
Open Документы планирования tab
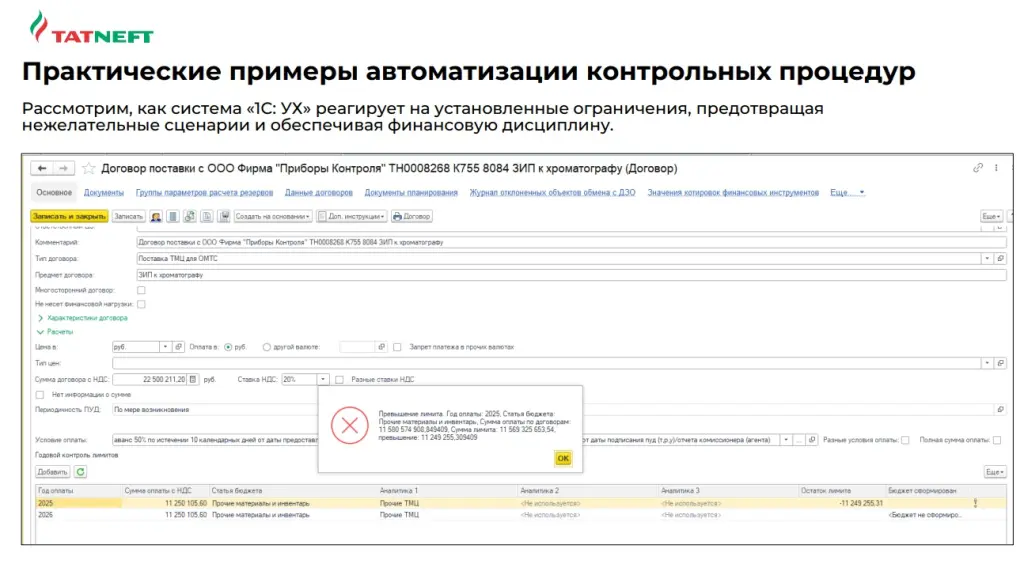click(x=411, y=193)
